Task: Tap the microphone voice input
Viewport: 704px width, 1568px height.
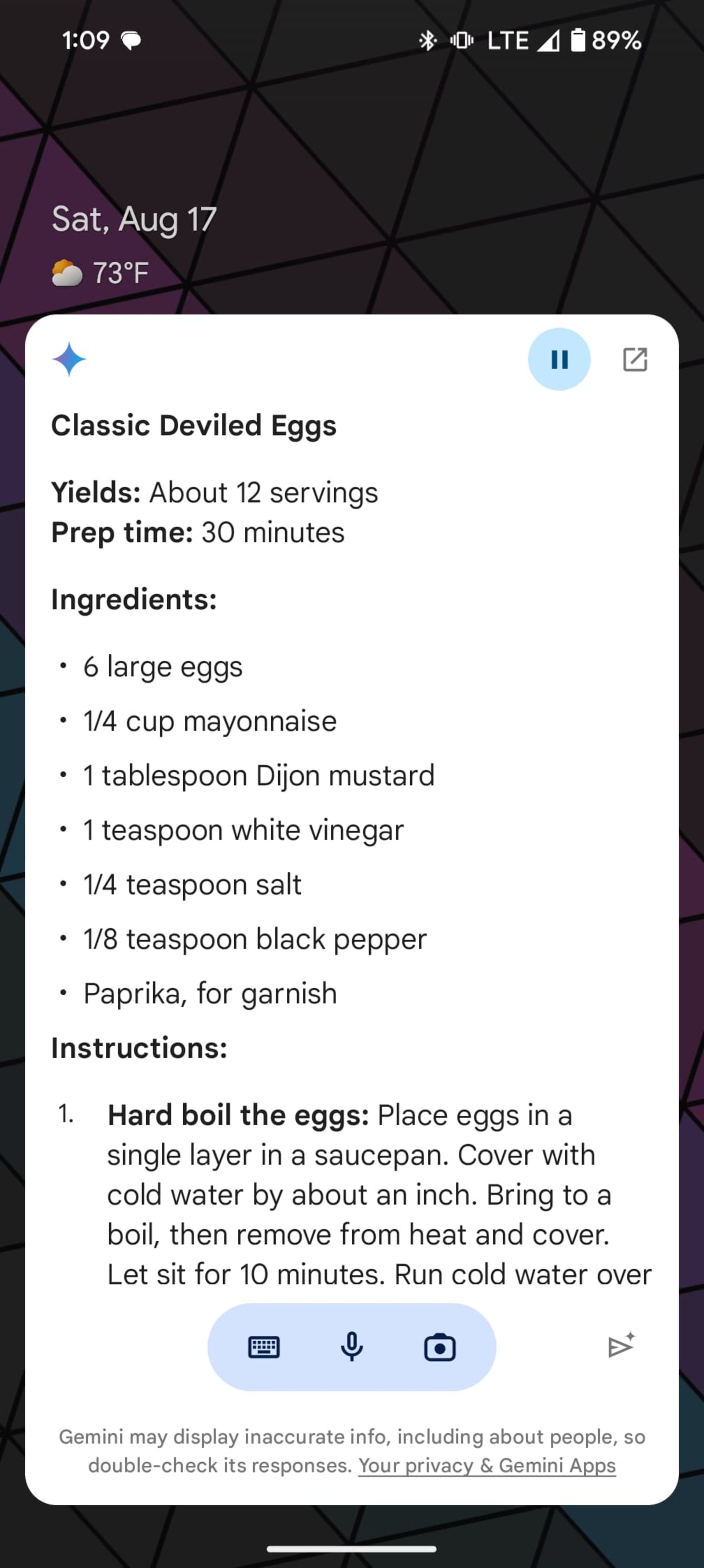Action: (x=352, y=1346)
